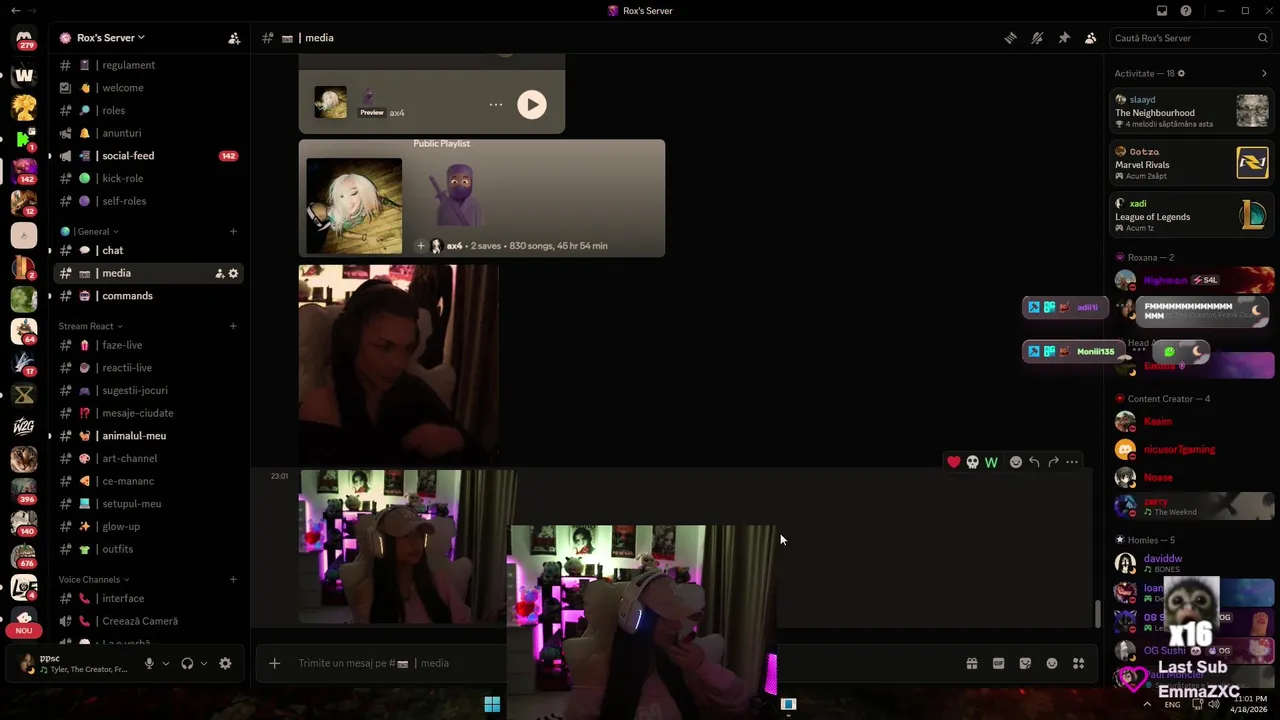Click the create invite icon on media channel
1280x720 pixels.
219,273
